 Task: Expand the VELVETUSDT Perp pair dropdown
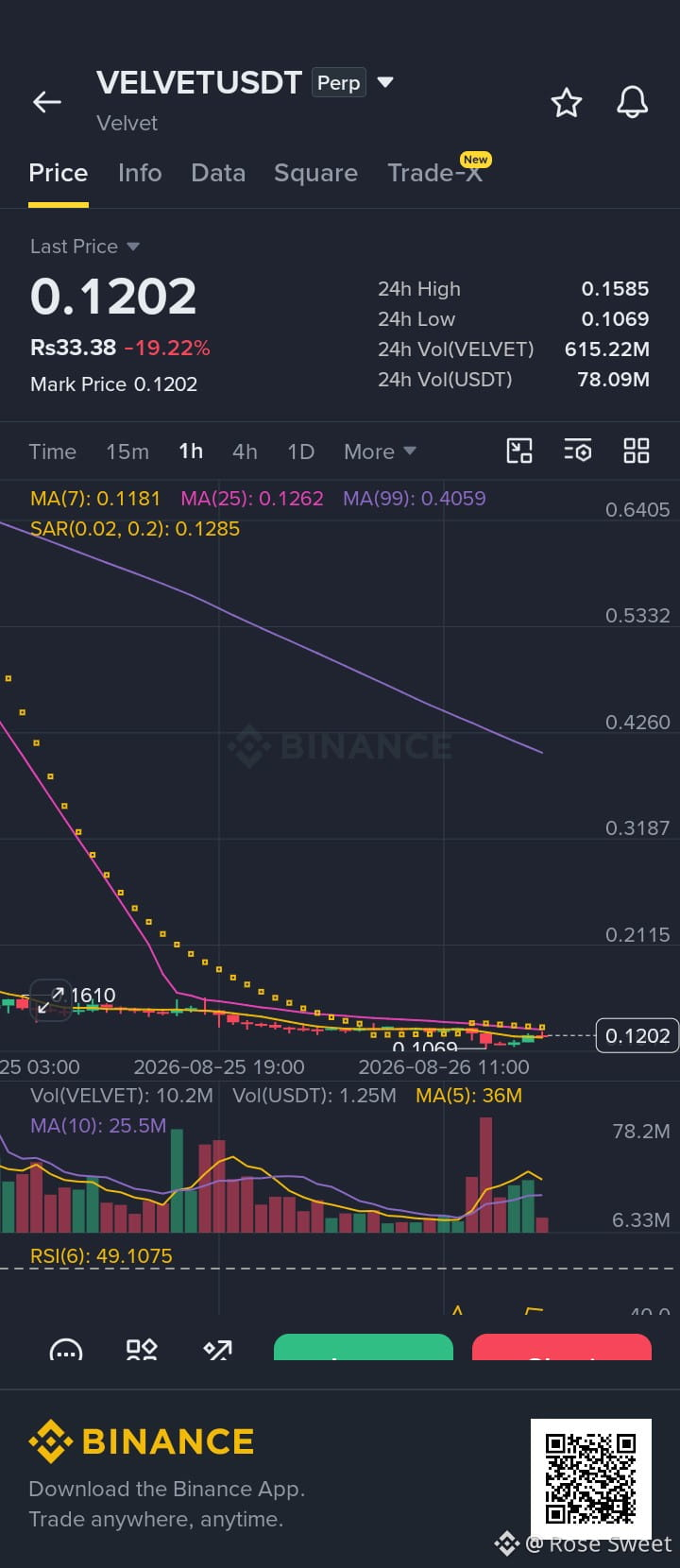tap(385, 82)
